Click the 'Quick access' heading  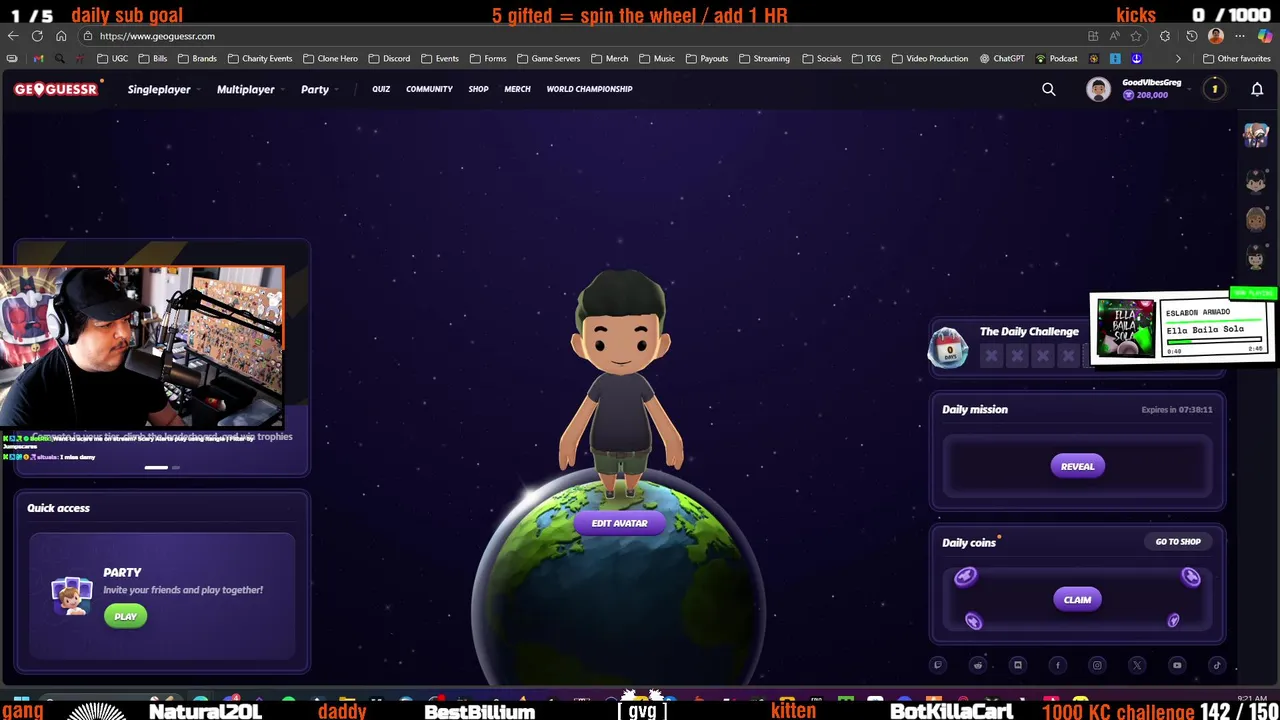coord(58,508)
